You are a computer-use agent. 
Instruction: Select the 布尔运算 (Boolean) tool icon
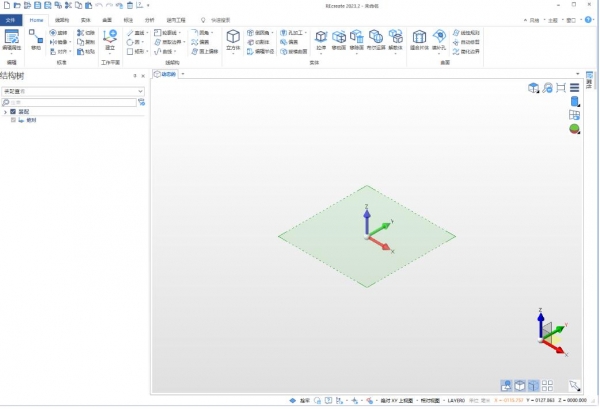coord(375,38)
